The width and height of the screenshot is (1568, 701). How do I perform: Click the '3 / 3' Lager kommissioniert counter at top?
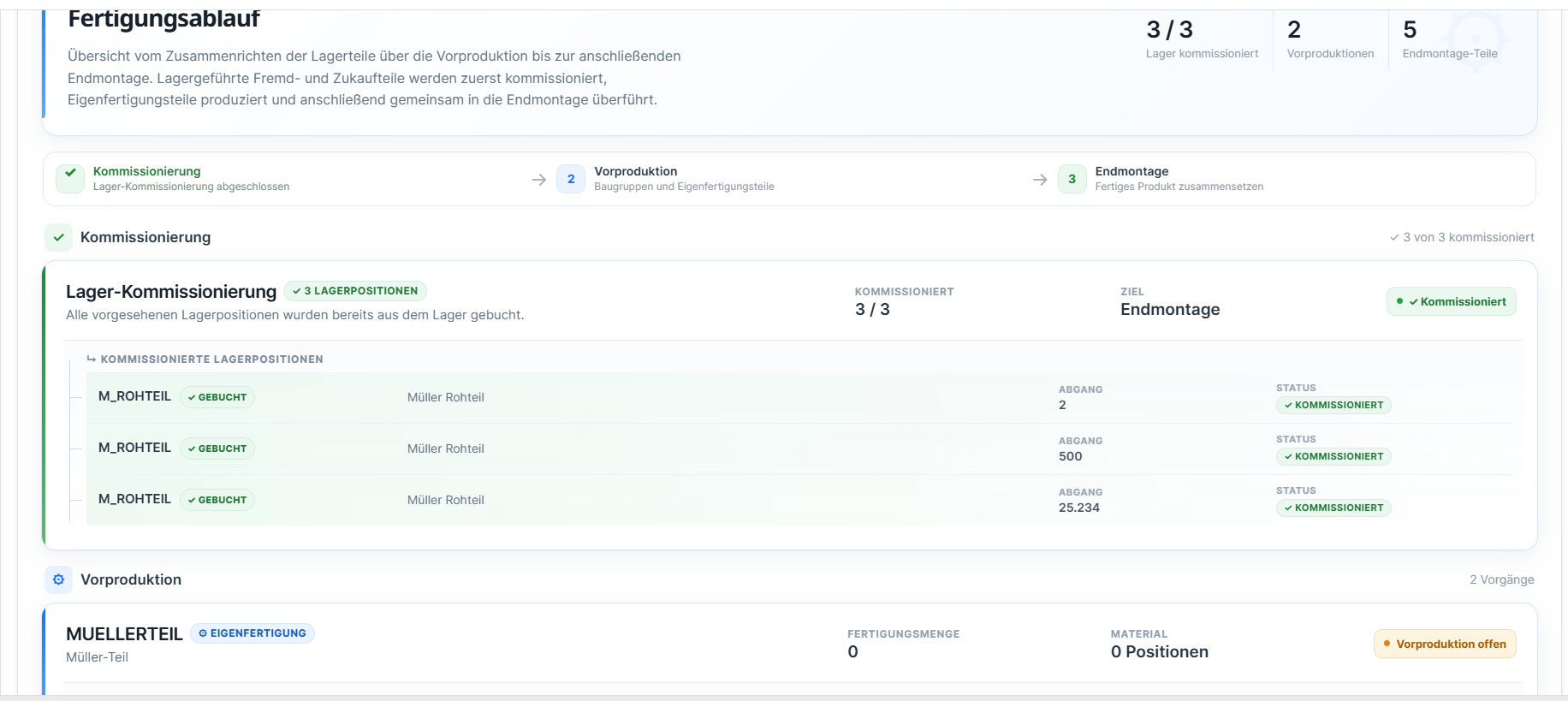(1169, 30)
